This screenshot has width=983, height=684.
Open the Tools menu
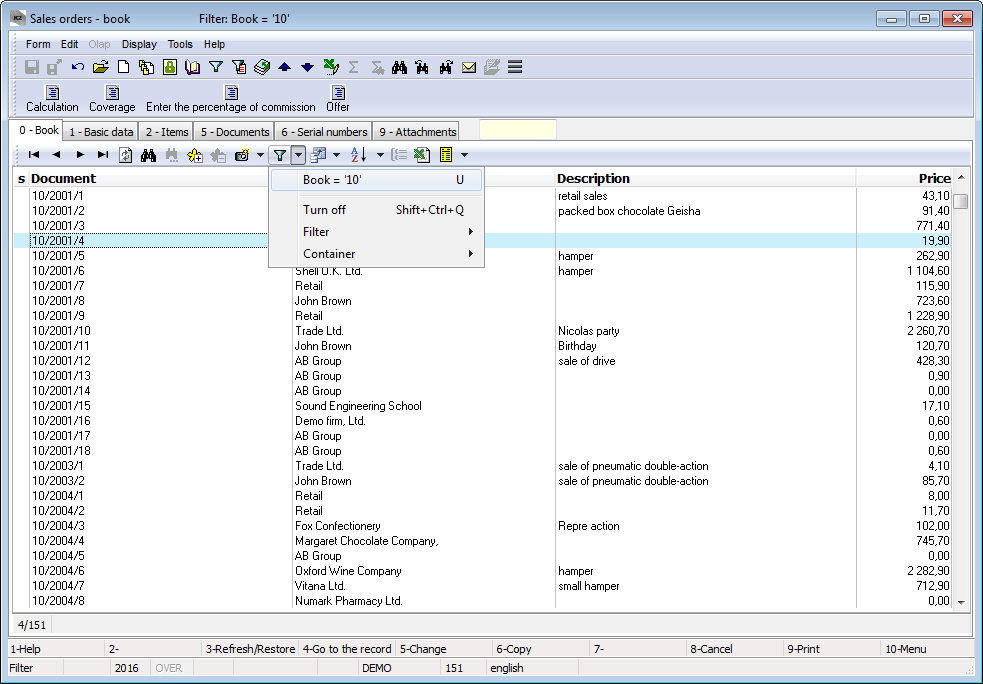point(180,44)
